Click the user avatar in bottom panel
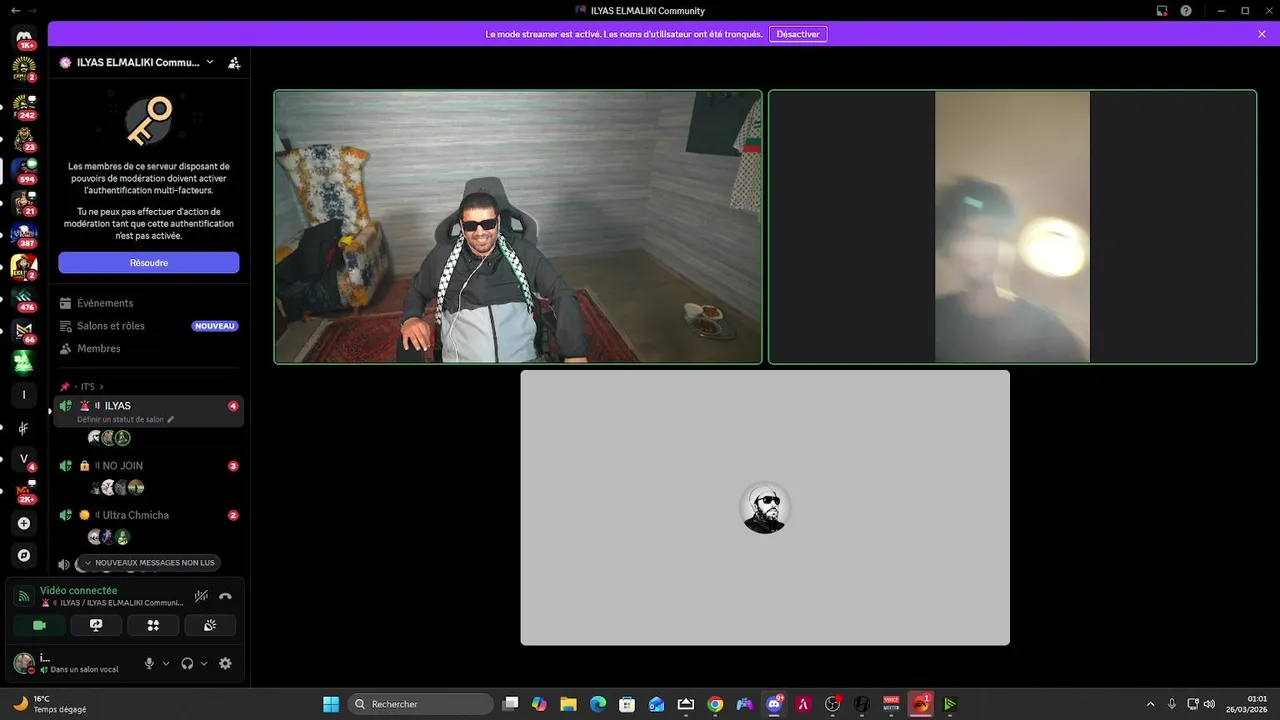Viewport: 1280px width, 720px height. [24, 663]
